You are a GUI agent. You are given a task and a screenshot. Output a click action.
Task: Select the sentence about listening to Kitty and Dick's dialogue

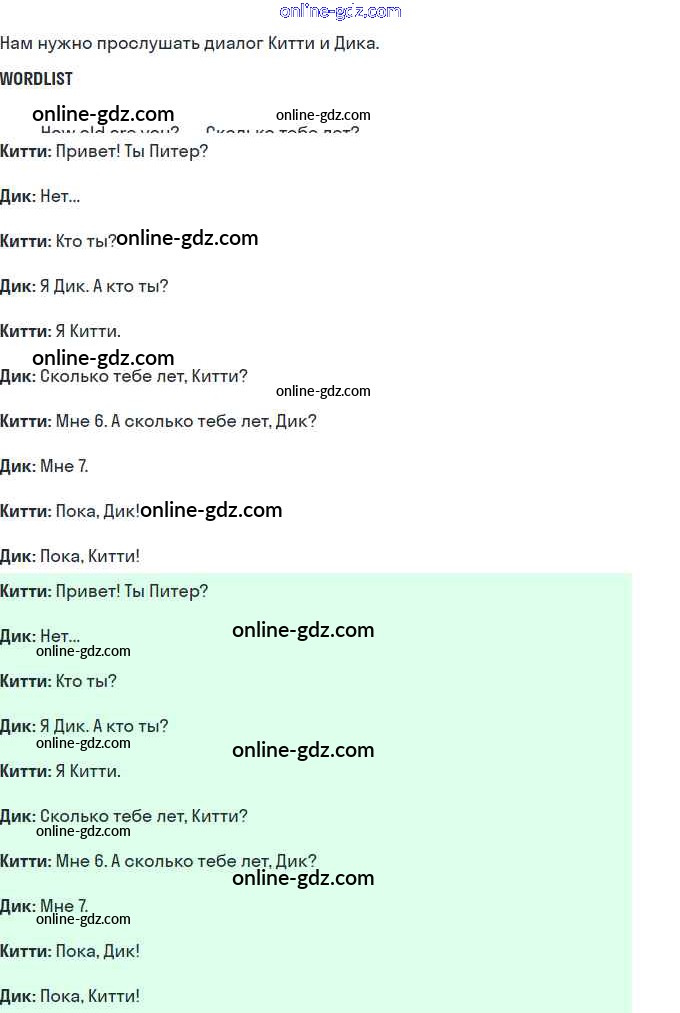(190, 43)
